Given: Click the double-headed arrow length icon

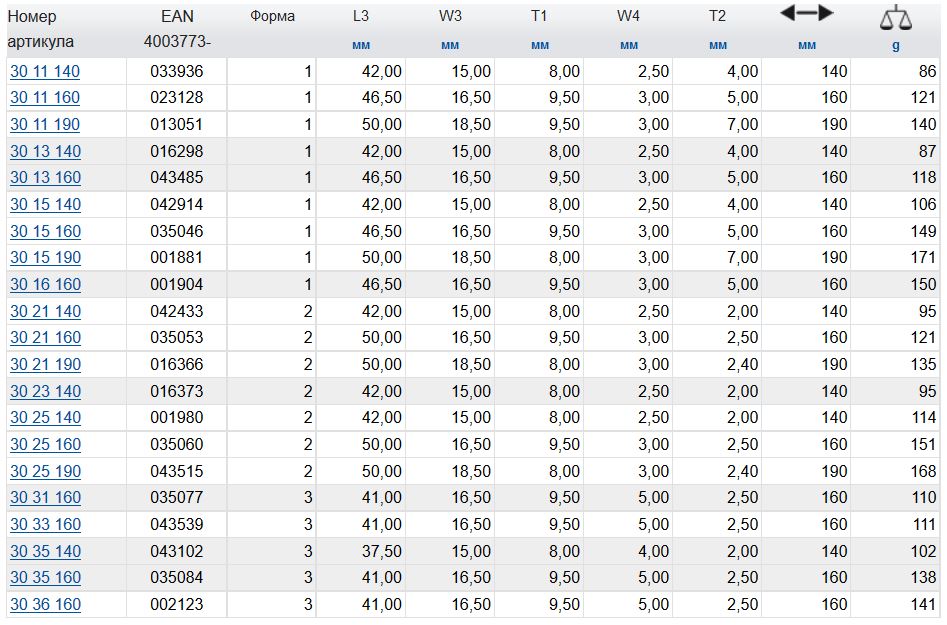Looking at the screenshot, I should (806, 13).
